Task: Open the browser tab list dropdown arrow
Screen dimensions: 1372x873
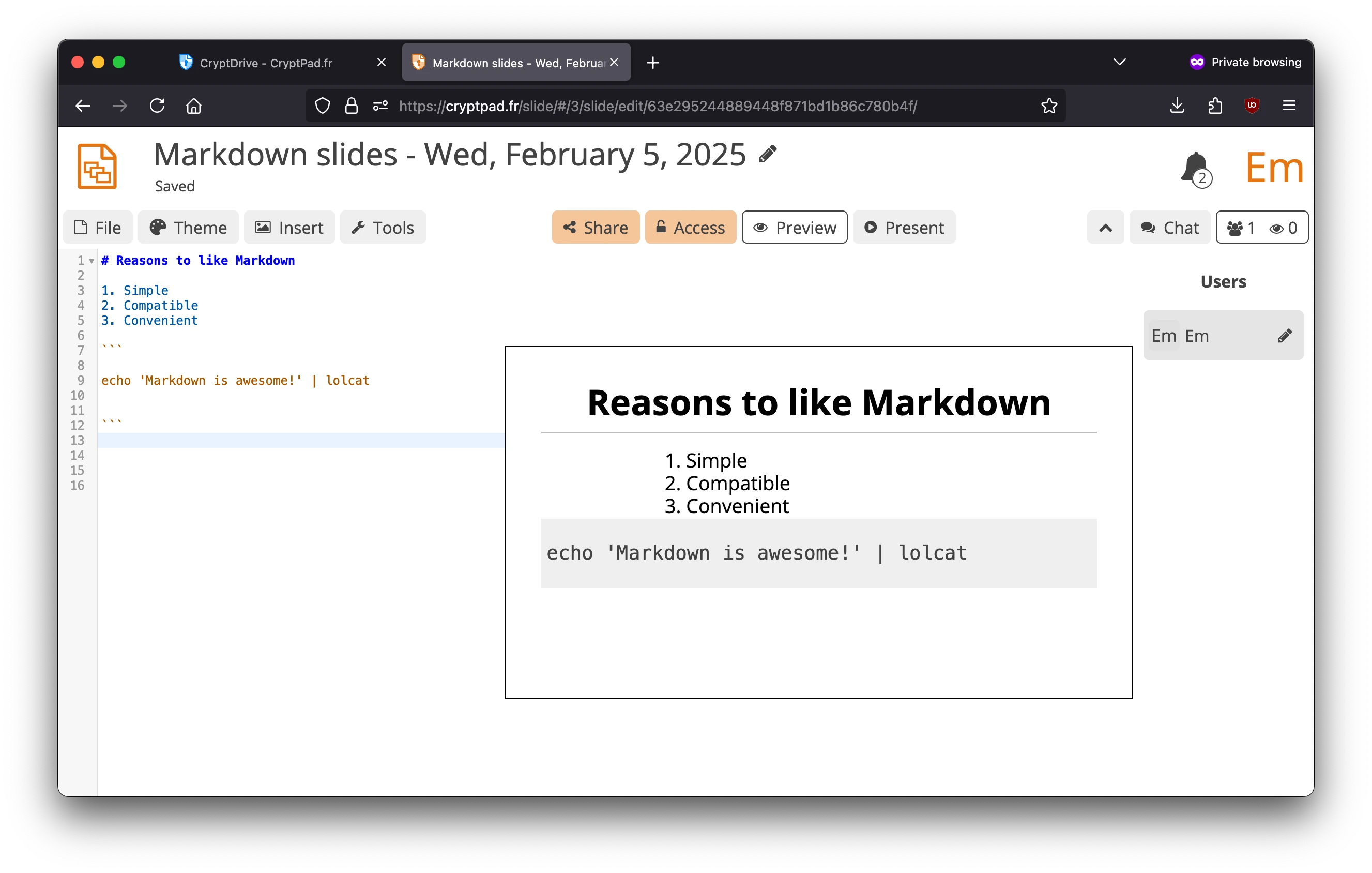Action: [1119, 62]
